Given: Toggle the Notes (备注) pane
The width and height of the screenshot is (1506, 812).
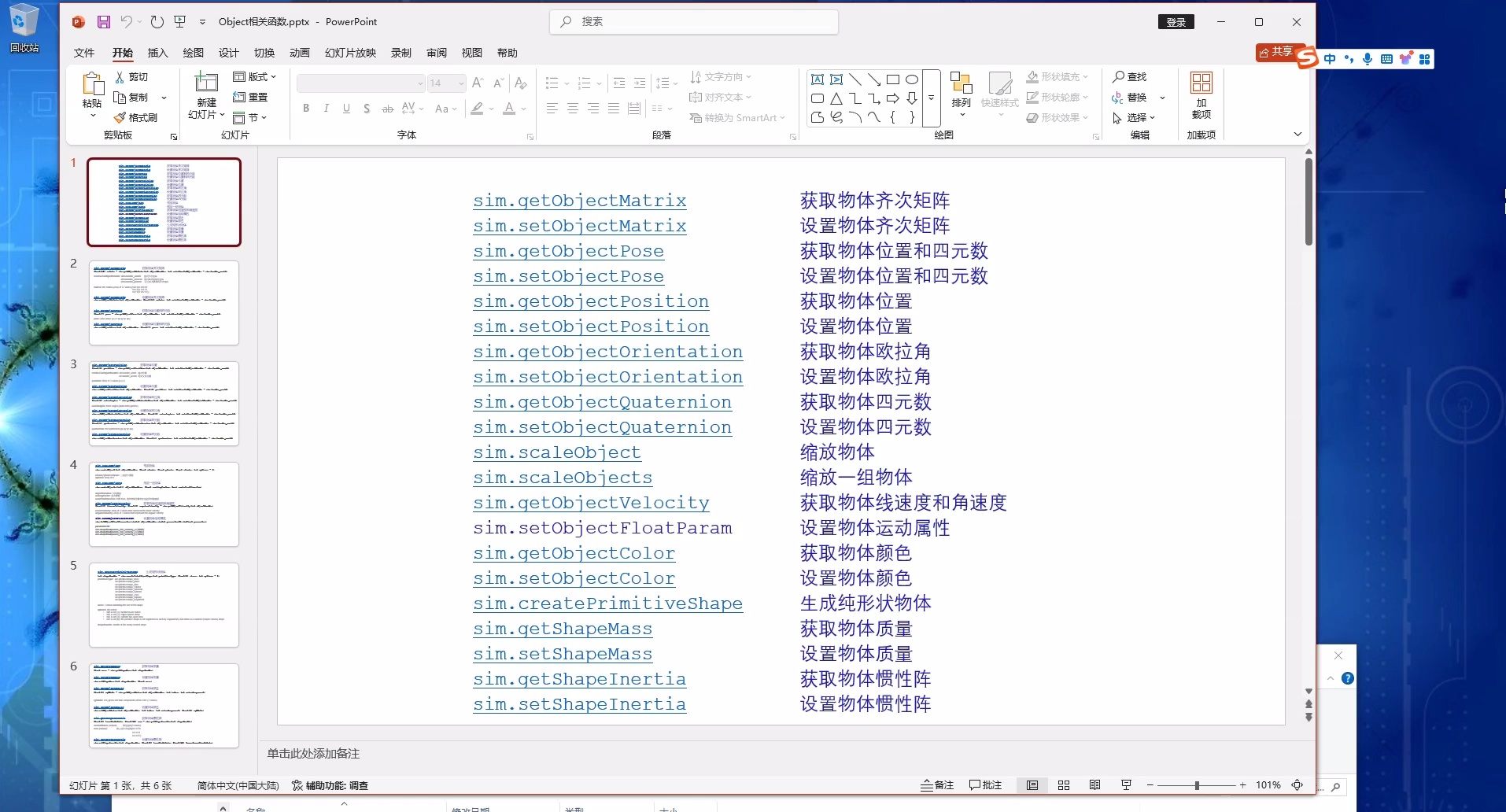Looking at the screenshot, I should point(937,785).
